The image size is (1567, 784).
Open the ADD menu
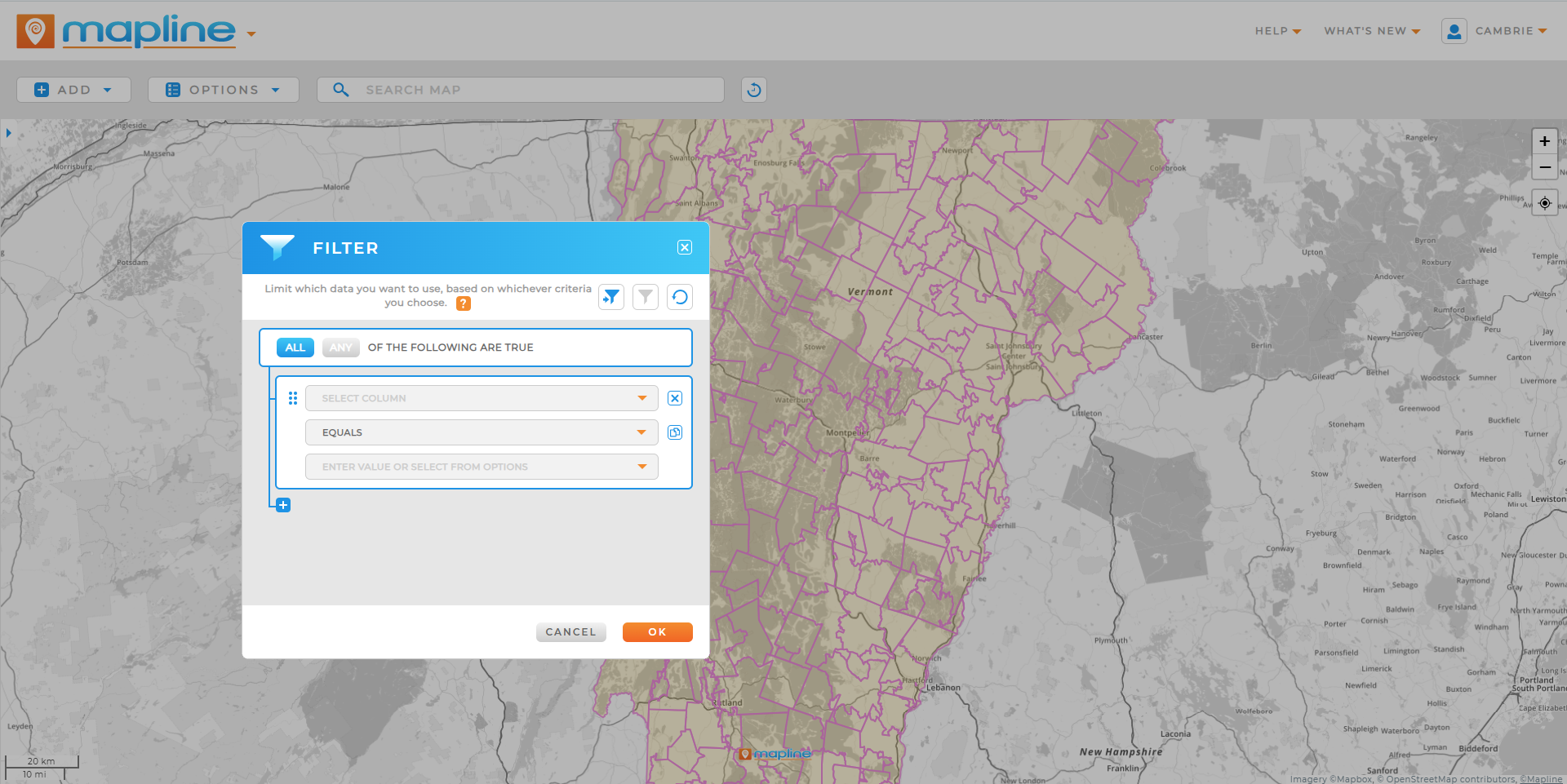(73, 90)
